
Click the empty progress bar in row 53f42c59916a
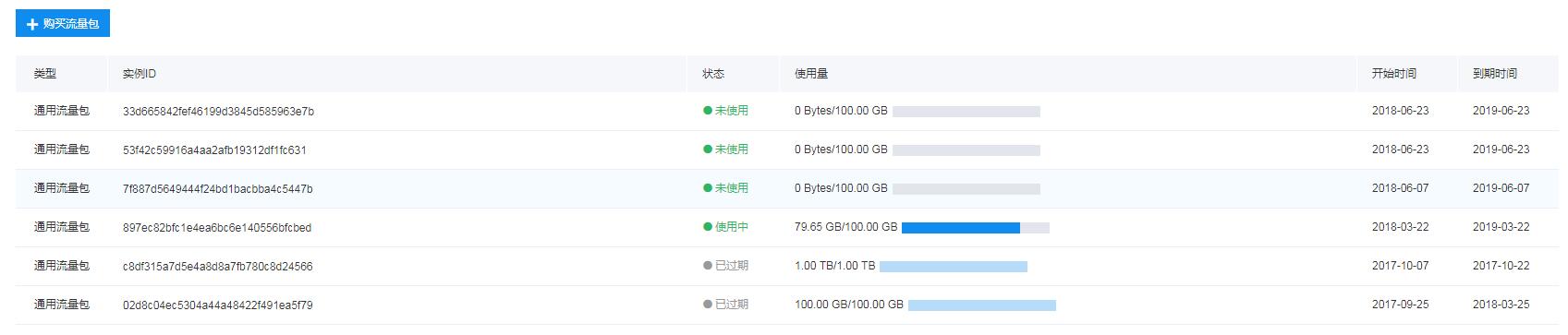tap(966, 150)
